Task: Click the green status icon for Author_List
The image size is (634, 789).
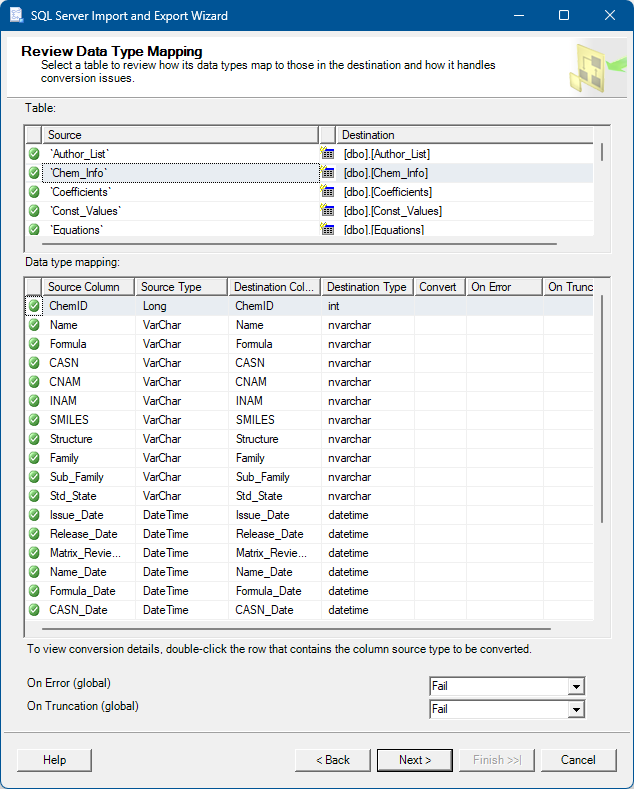Action: point(34,154)
